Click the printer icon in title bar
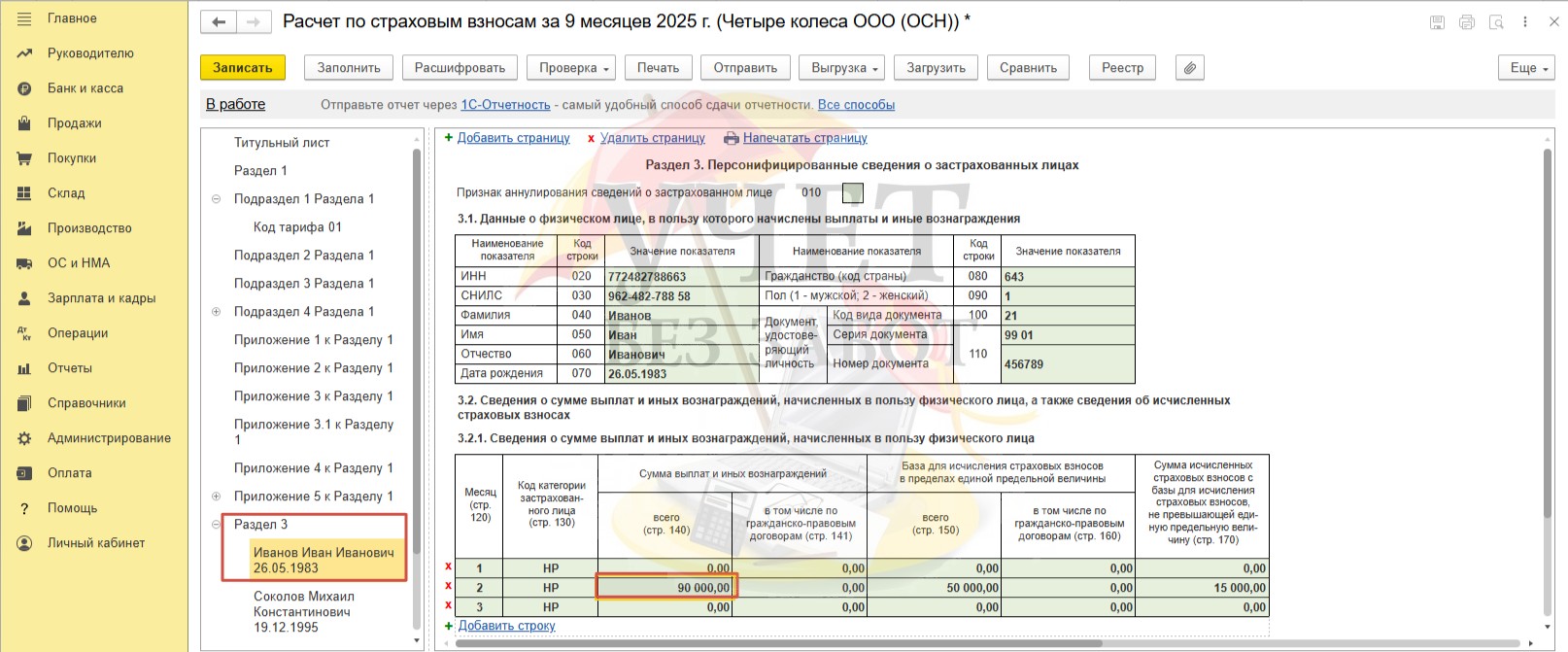This screenshot has height=652, width=1568. coord(1467,21)
